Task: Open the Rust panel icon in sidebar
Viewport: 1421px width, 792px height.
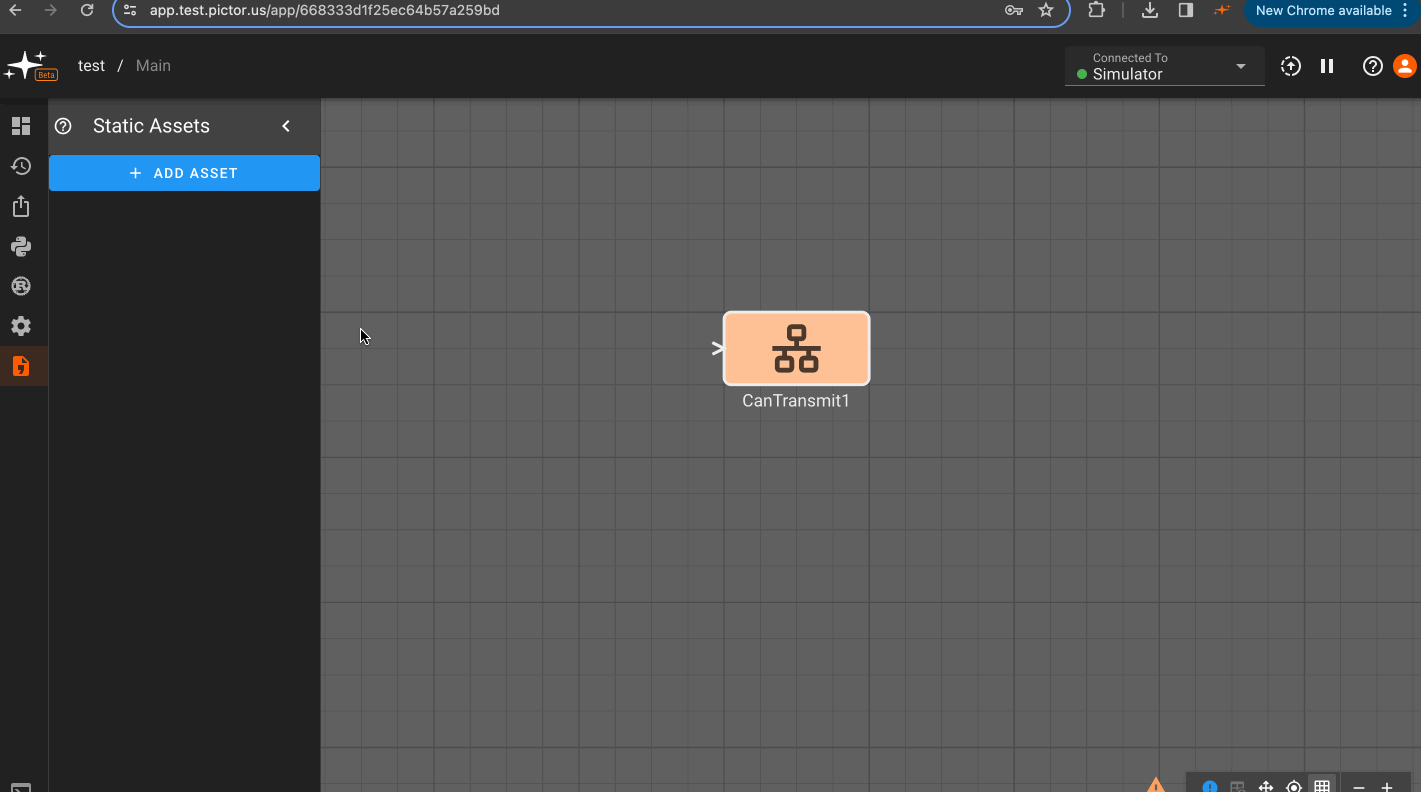Action: 21,286
